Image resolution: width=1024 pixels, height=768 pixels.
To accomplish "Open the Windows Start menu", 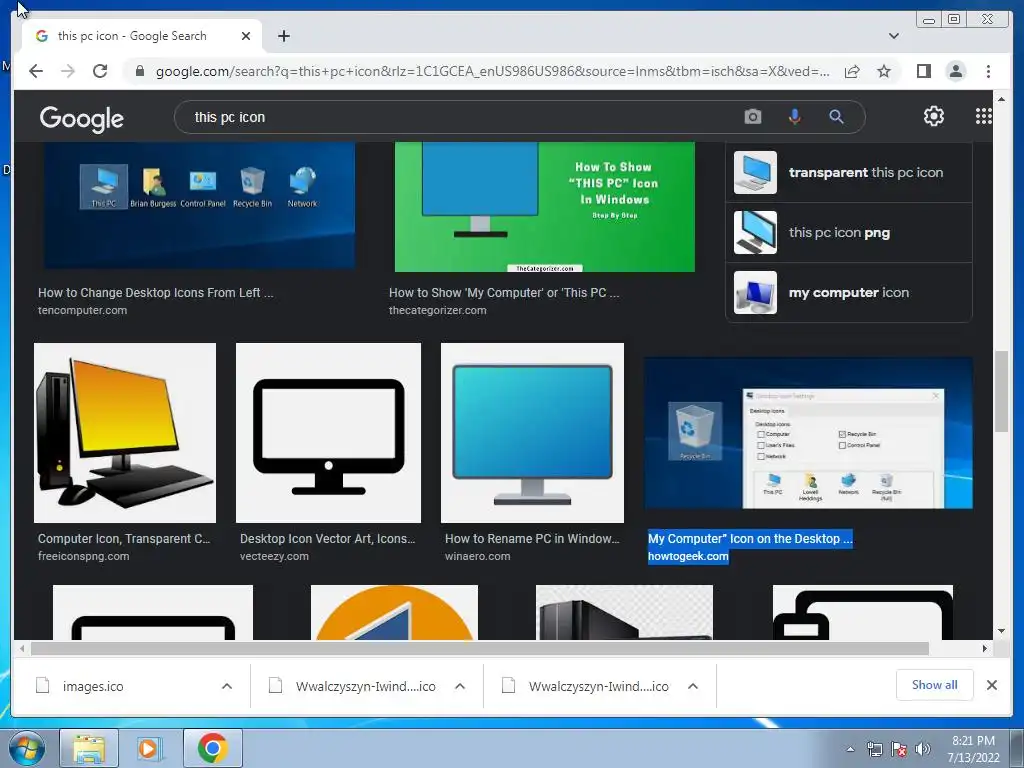I will coord(27,748).
